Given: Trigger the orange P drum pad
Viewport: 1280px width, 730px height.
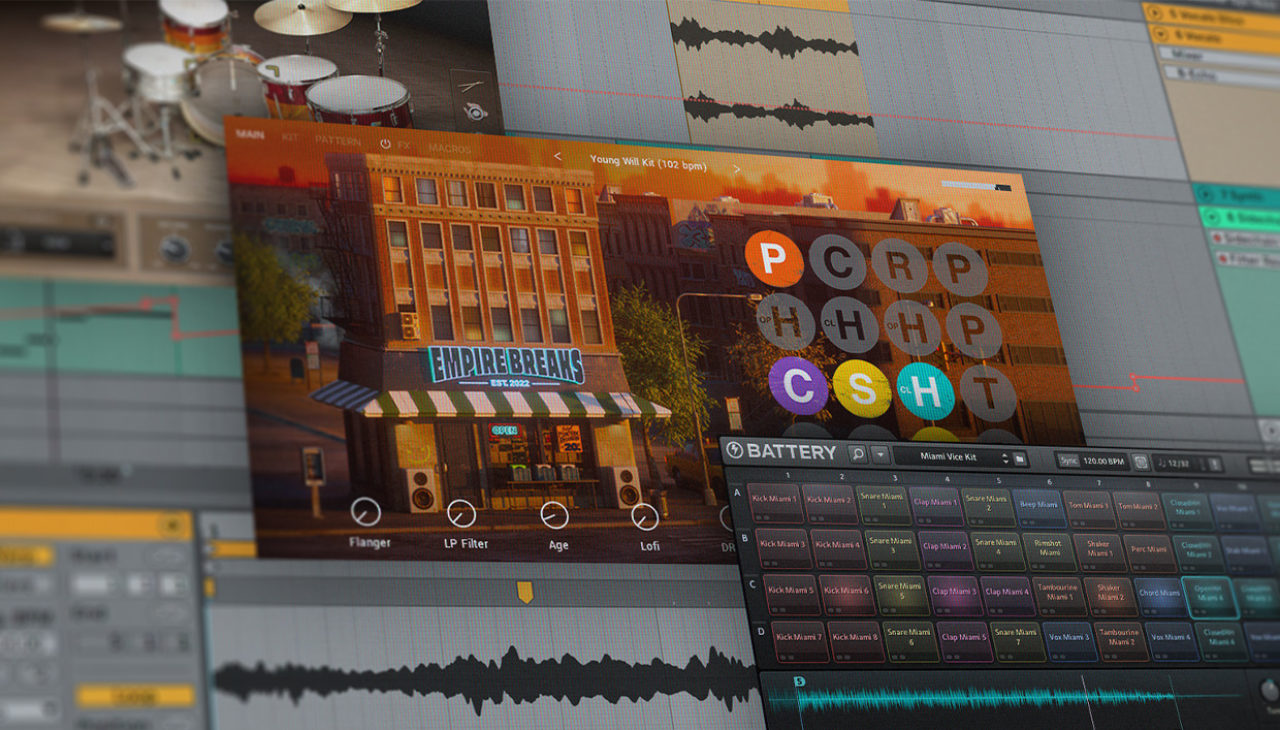Looking at the screenshot, I should pos(773,258).
